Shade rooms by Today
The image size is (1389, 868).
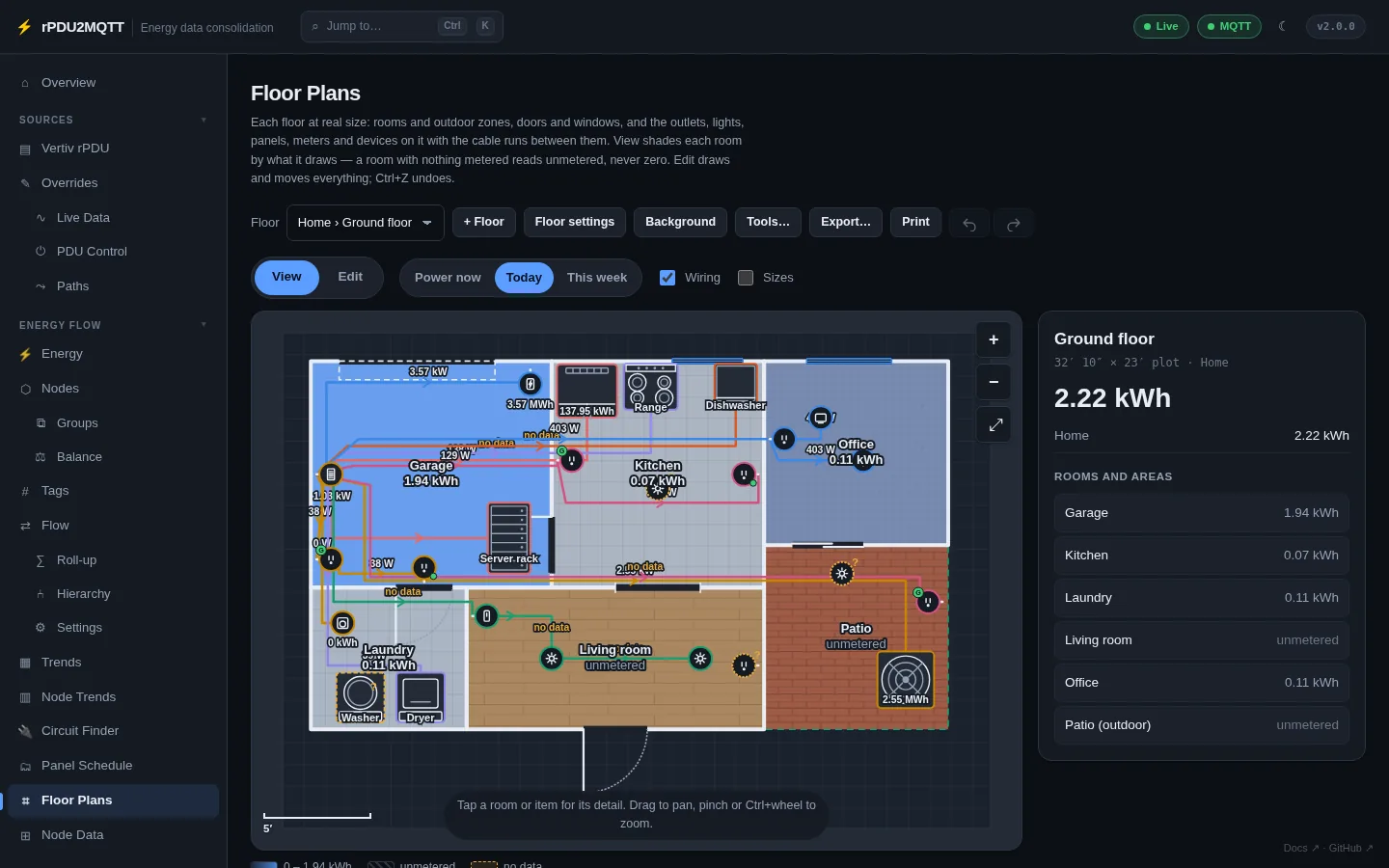click(524, 278)
